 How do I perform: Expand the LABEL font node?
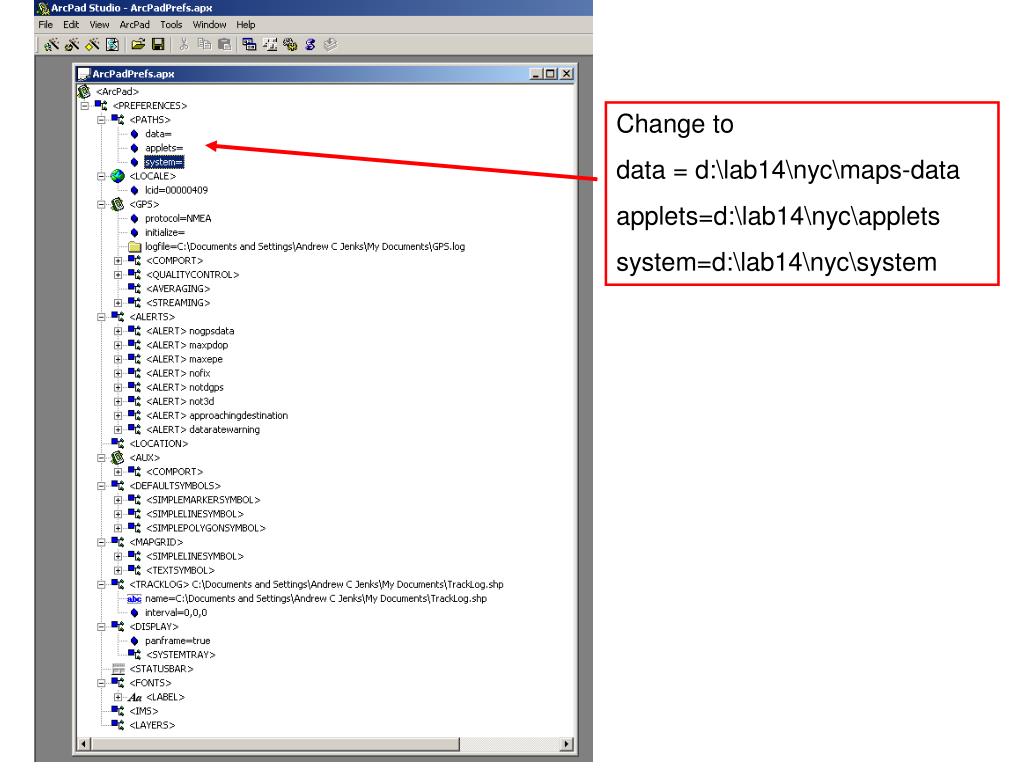118,697
